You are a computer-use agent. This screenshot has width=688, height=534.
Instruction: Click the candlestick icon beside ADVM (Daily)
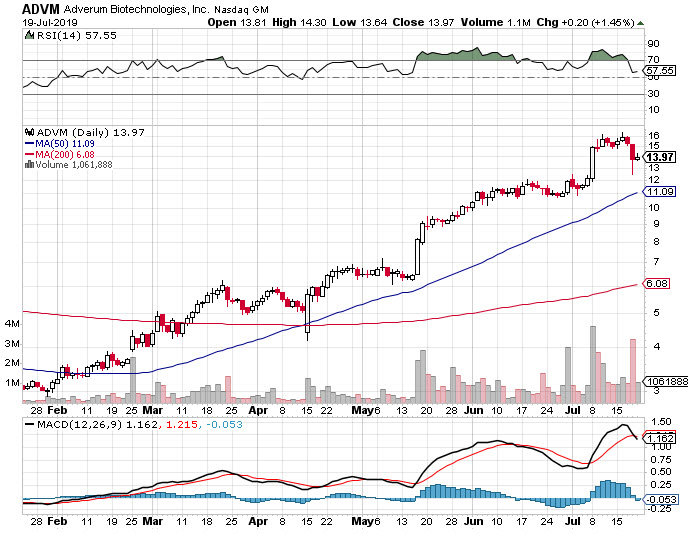[x=29, y=132]
